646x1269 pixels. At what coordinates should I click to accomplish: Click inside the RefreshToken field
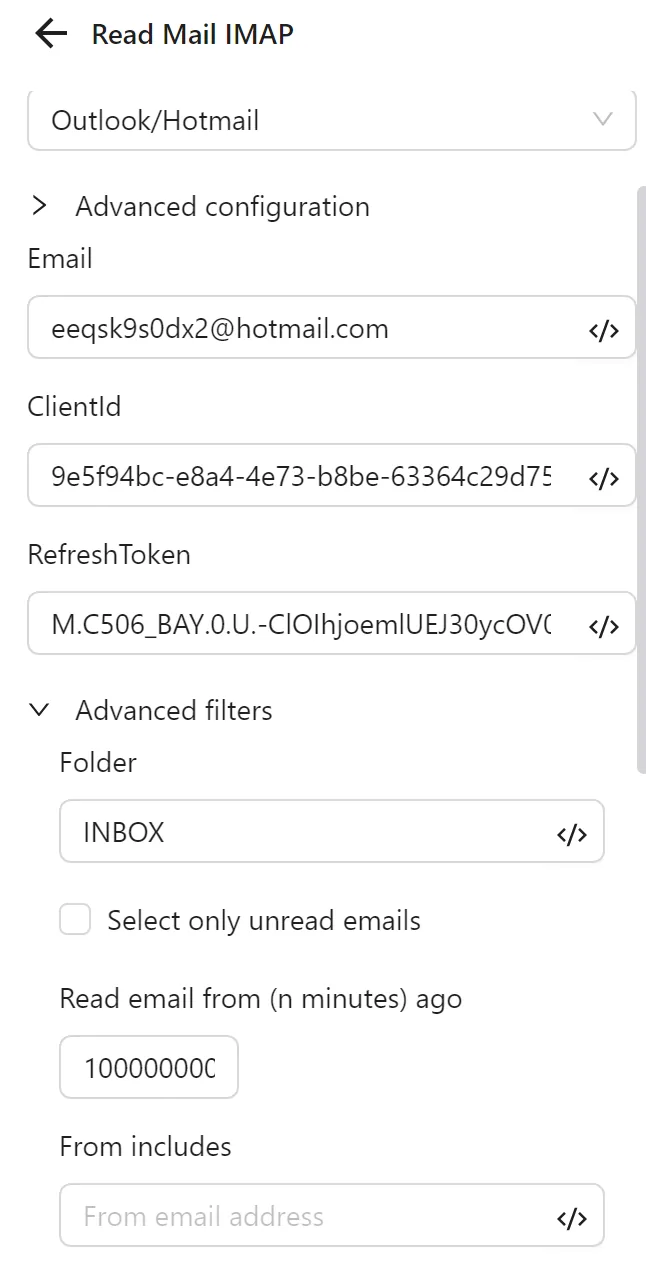click(x=300, y=623)
